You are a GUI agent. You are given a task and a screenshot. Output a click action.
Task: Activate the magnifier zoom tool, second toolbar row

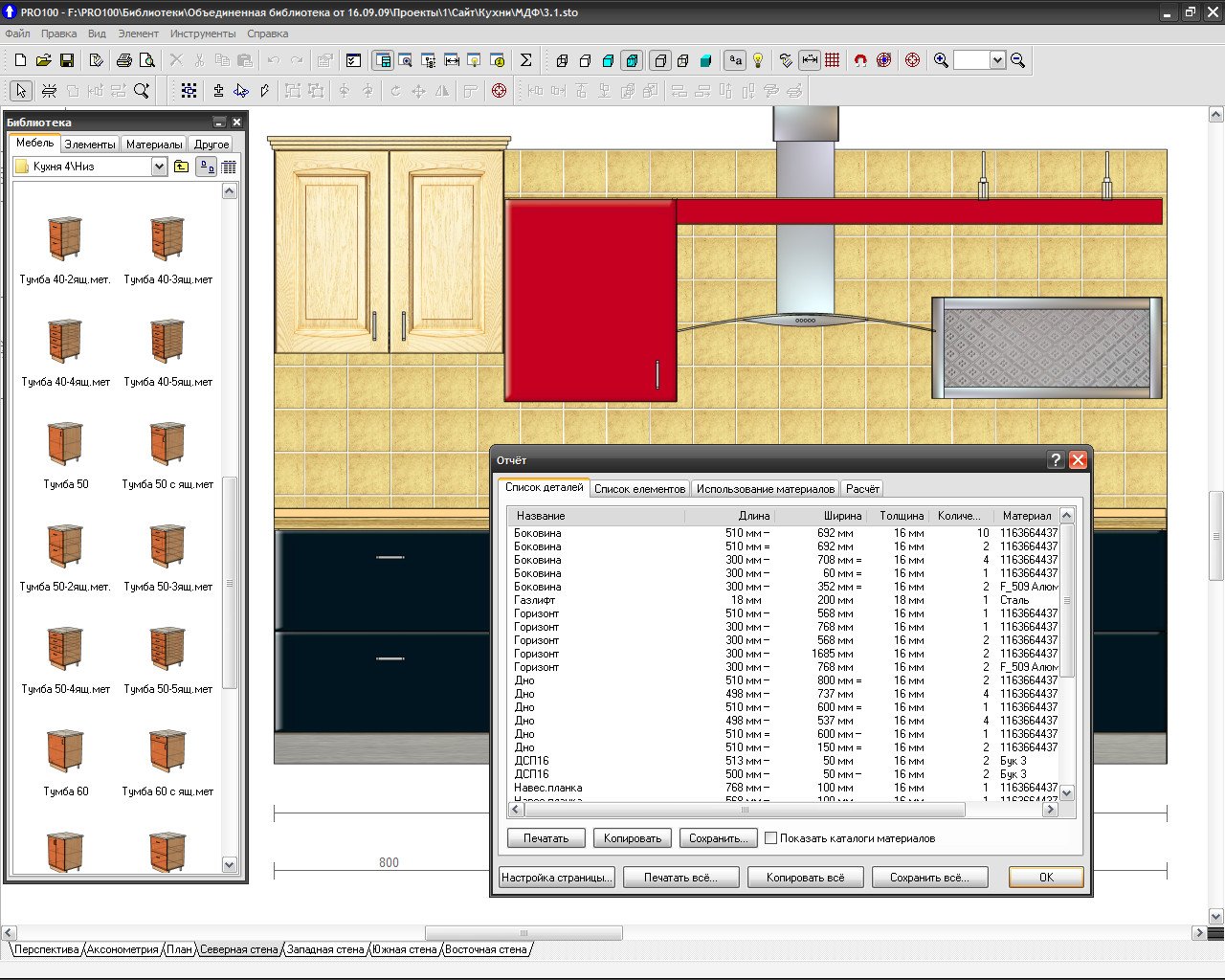click(142, 91)
